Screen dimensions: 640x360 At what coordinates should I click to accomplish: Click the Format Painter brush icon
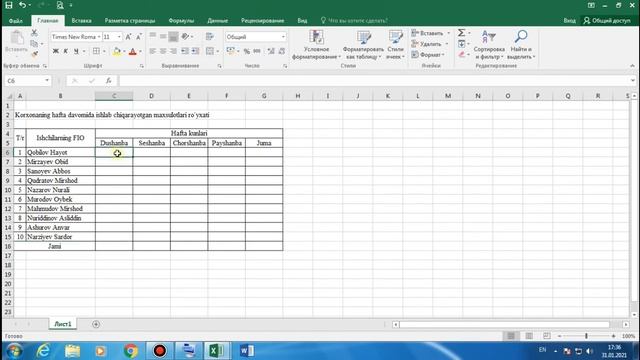[34, 53]
